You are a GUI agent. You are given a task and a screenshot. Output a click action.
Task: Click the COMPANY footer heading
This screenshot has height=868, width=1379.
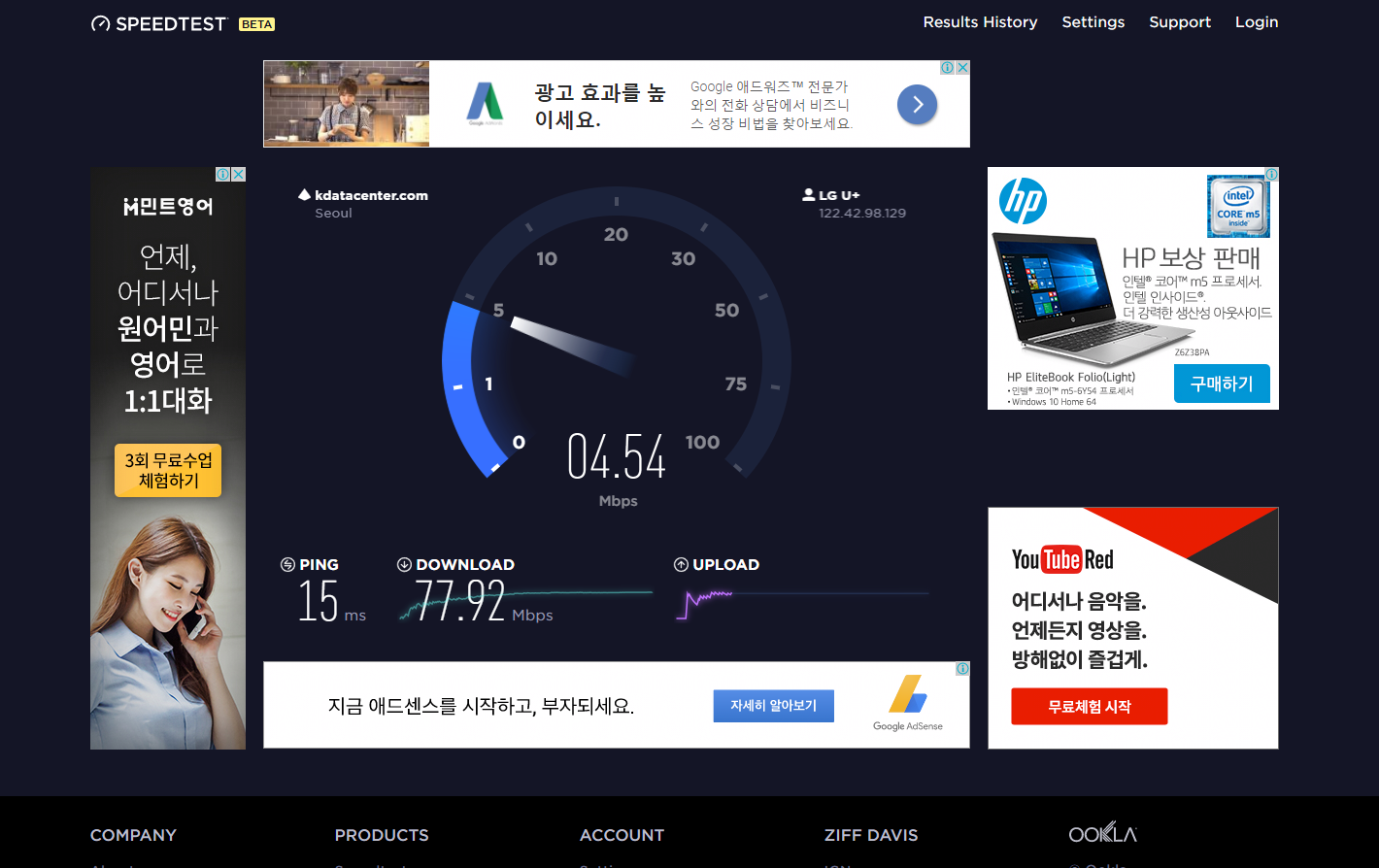[133, 835]
